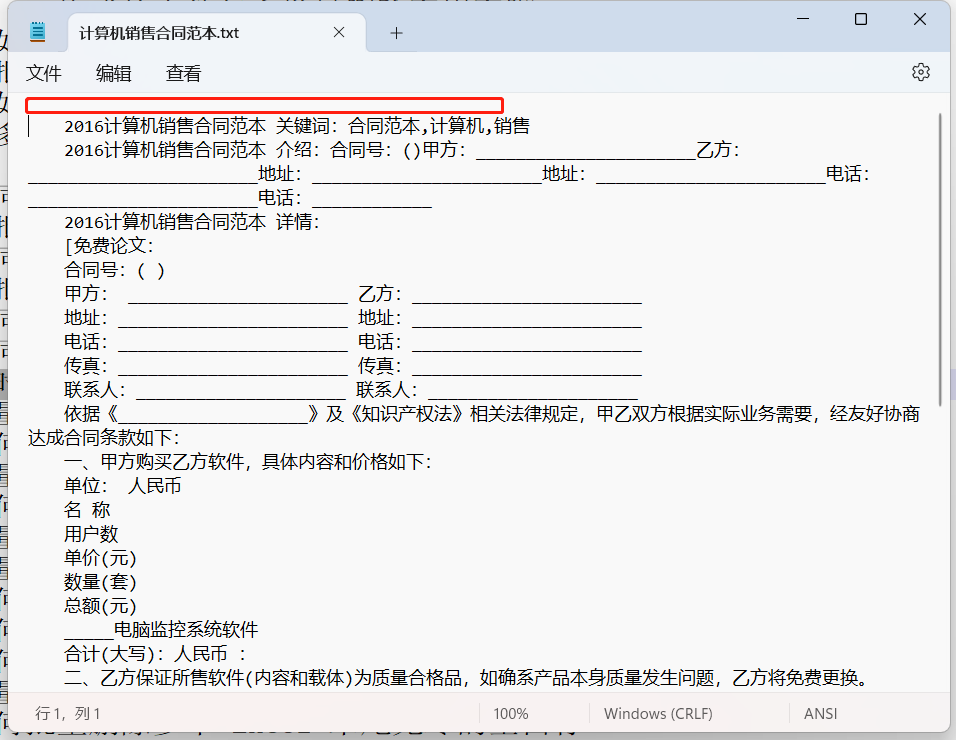Maximize the Notepad window
The width and height of the screenshot is (956, 740).
point(861,20)
